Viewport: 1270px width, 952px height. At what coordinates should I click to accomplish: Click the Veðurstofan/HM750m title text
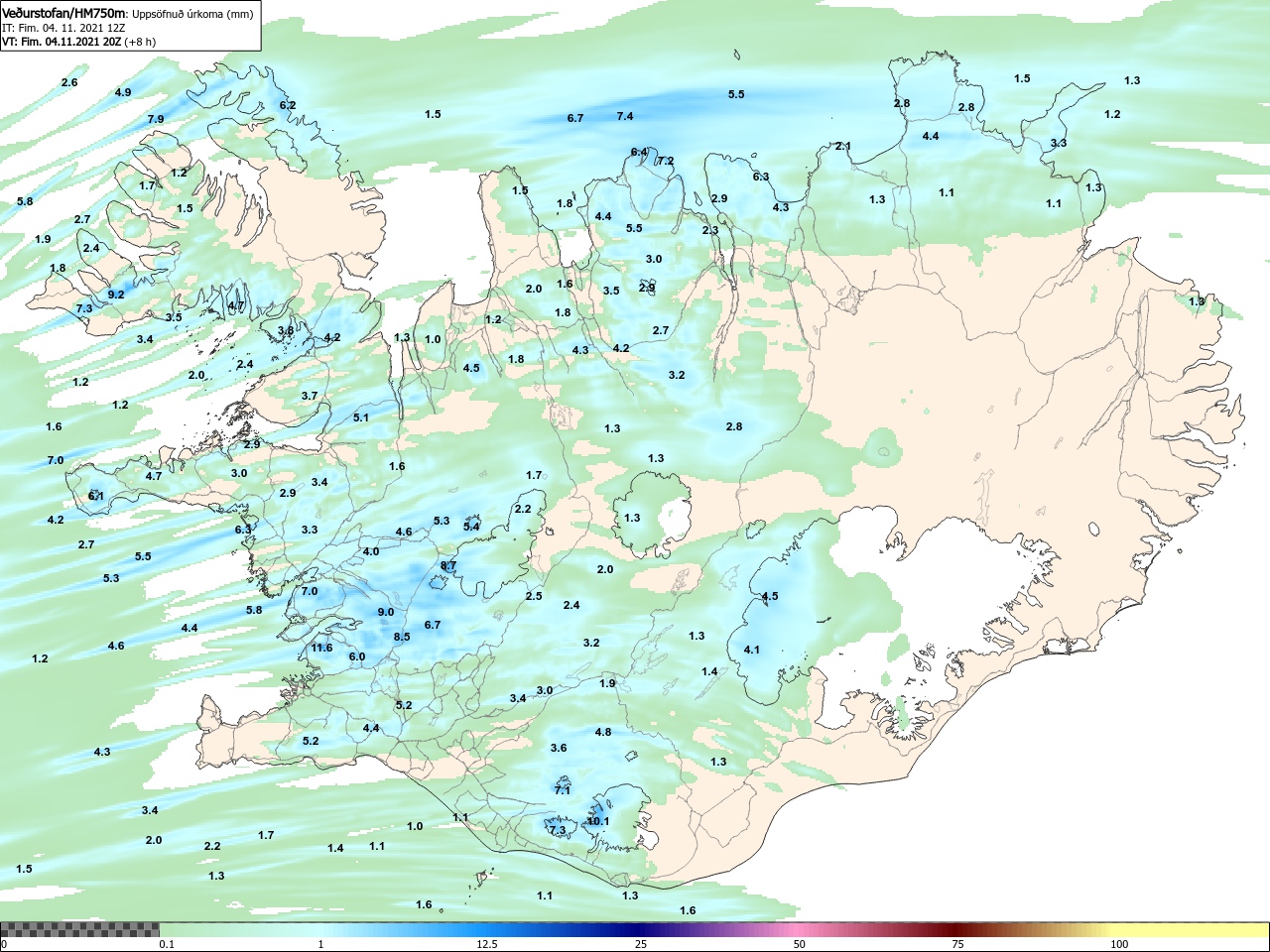(63, 13)
